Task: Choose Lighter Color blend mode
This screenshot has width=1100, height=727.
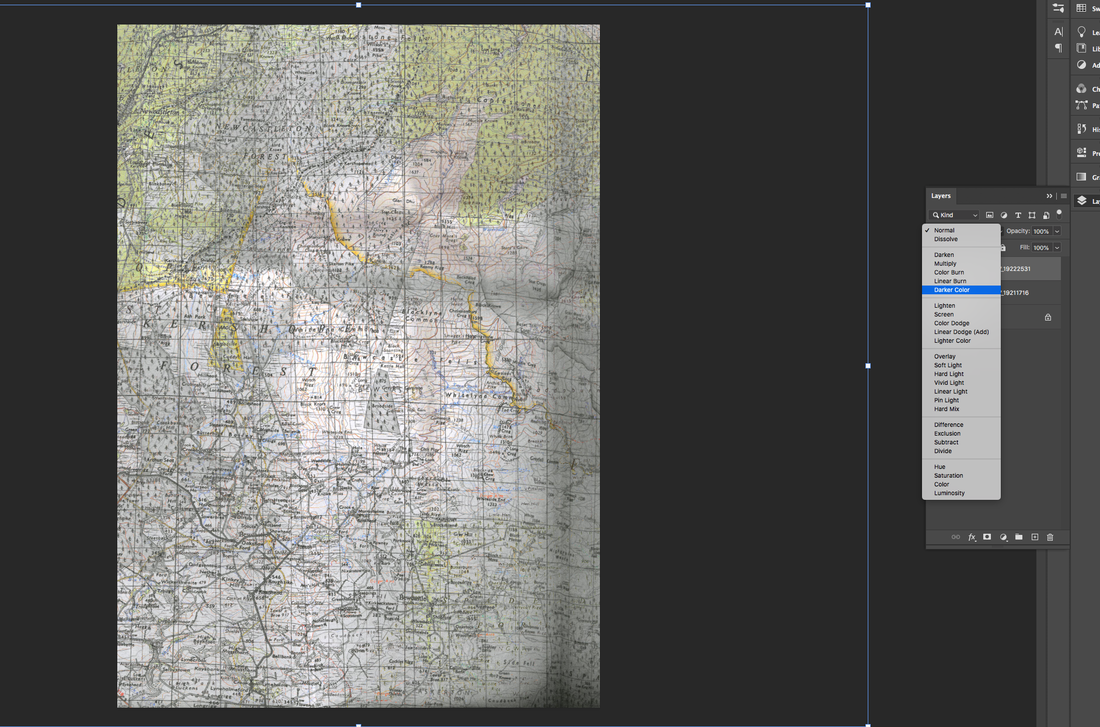Action: tap(961, 340)
